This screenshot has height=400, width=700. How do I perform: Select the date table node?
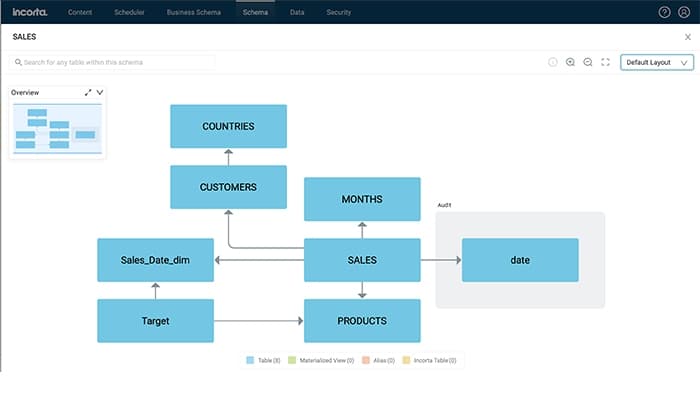tap(520, 260)
